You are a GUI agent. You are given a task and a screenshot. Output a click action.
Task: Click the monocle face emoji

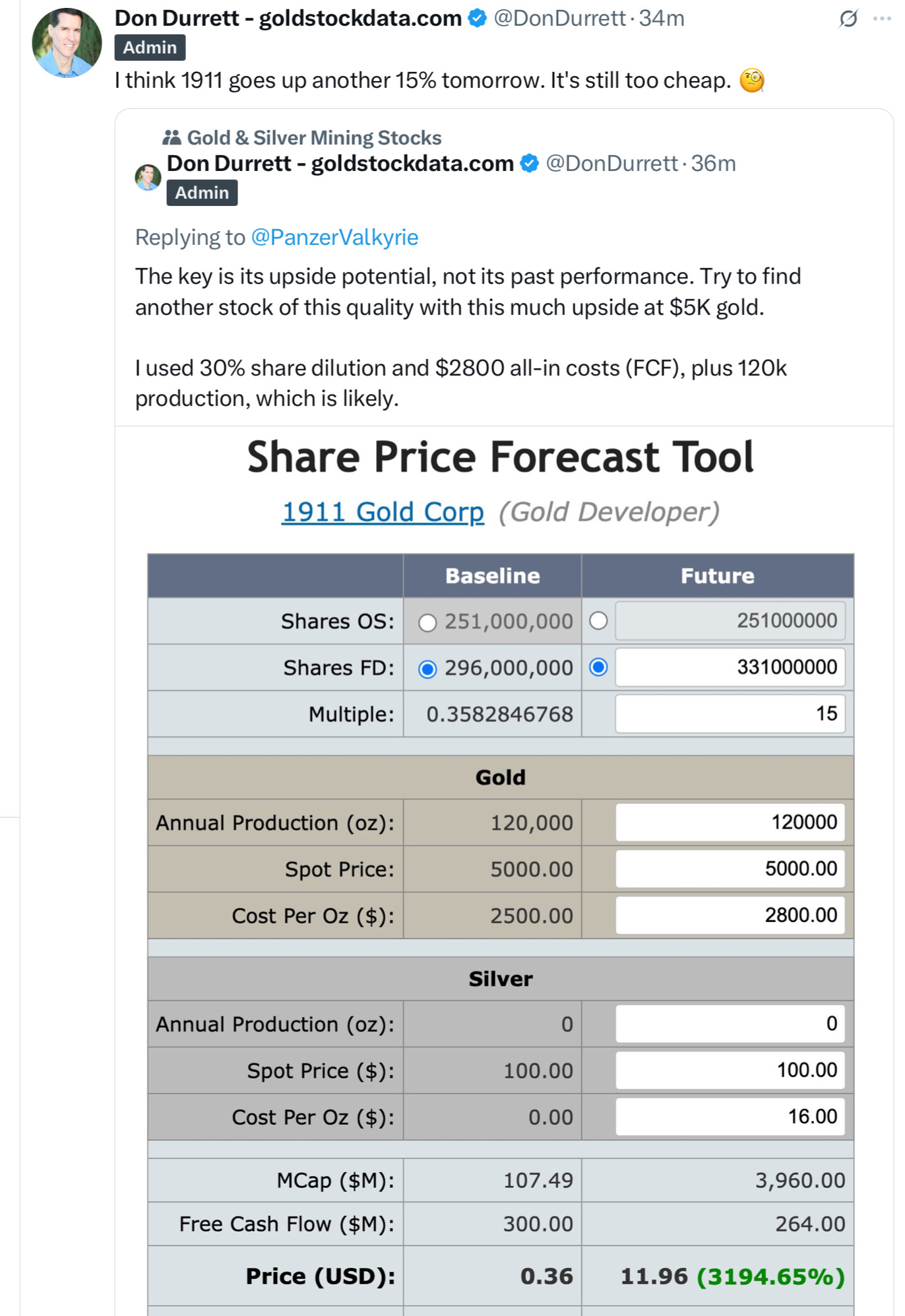point(752,81)
